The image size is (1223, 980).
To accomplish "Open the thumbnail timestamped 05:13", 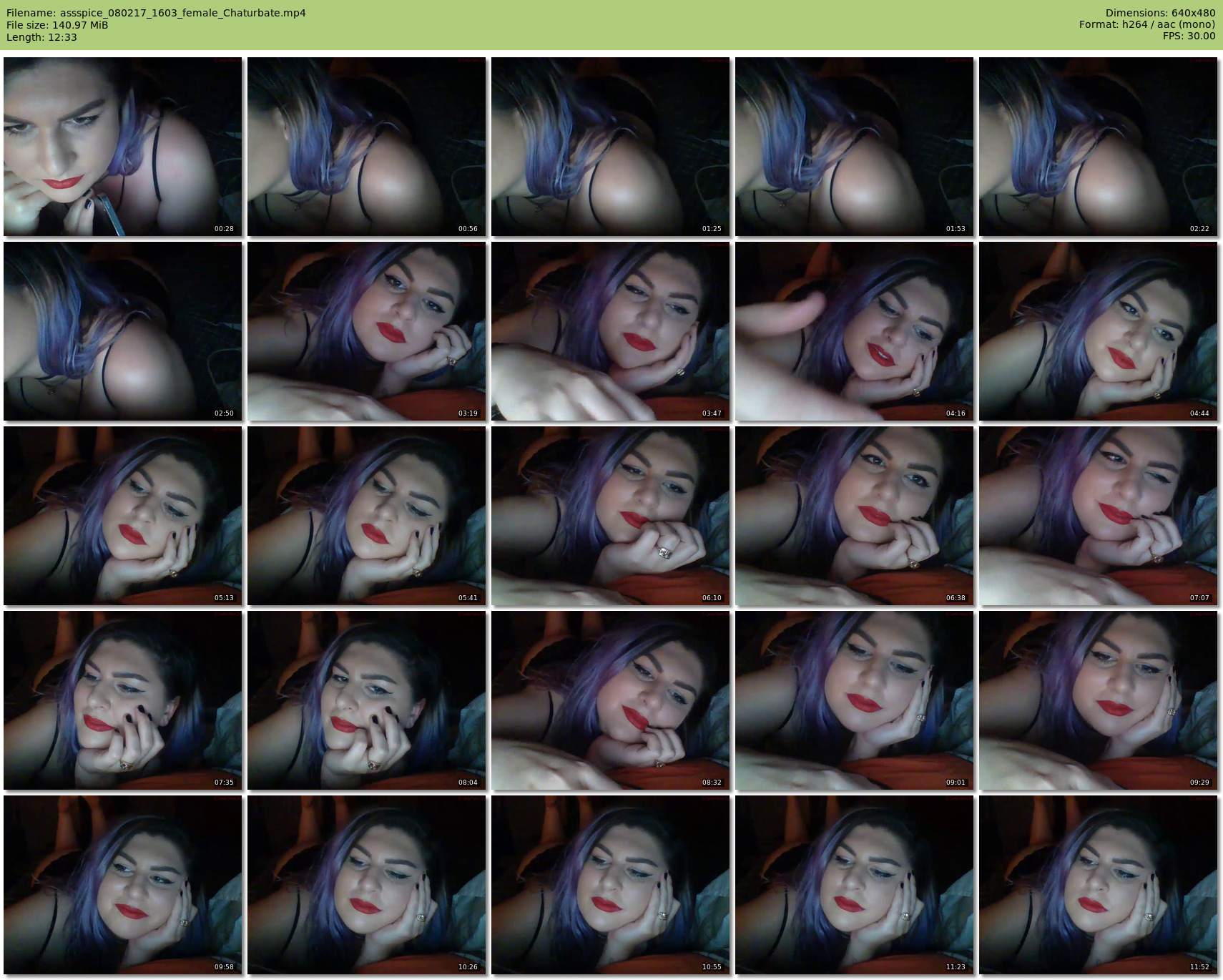I will coord(122,516).
